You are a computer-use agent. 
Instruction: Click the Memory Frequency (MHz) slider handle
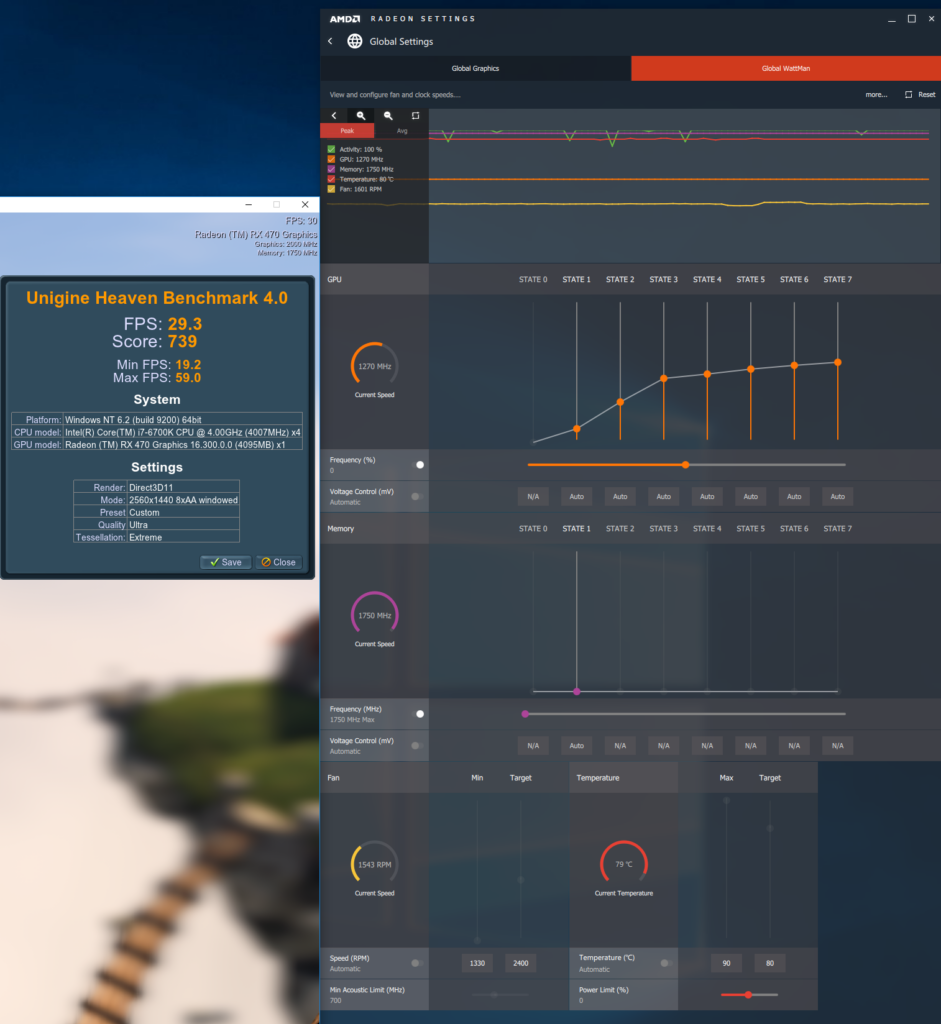(525, 714)
